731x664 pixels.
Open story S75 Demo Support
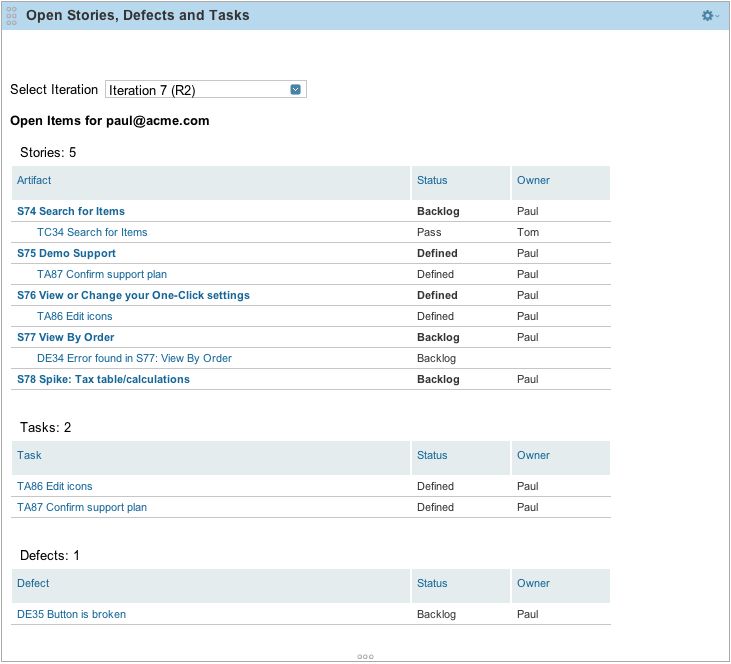[x=66, y=253]
